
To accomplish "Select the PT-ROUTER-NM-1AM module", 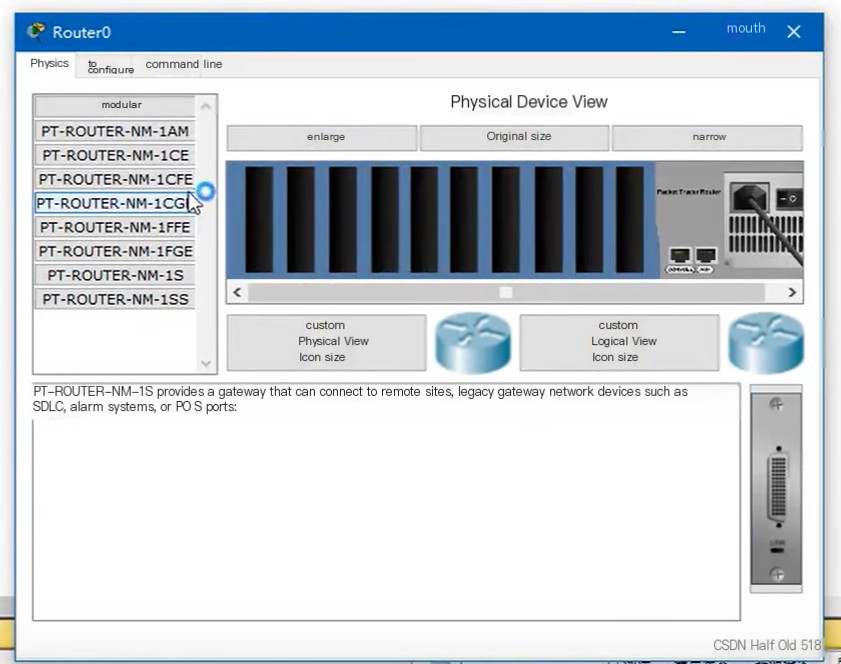I will pos(115,131).
